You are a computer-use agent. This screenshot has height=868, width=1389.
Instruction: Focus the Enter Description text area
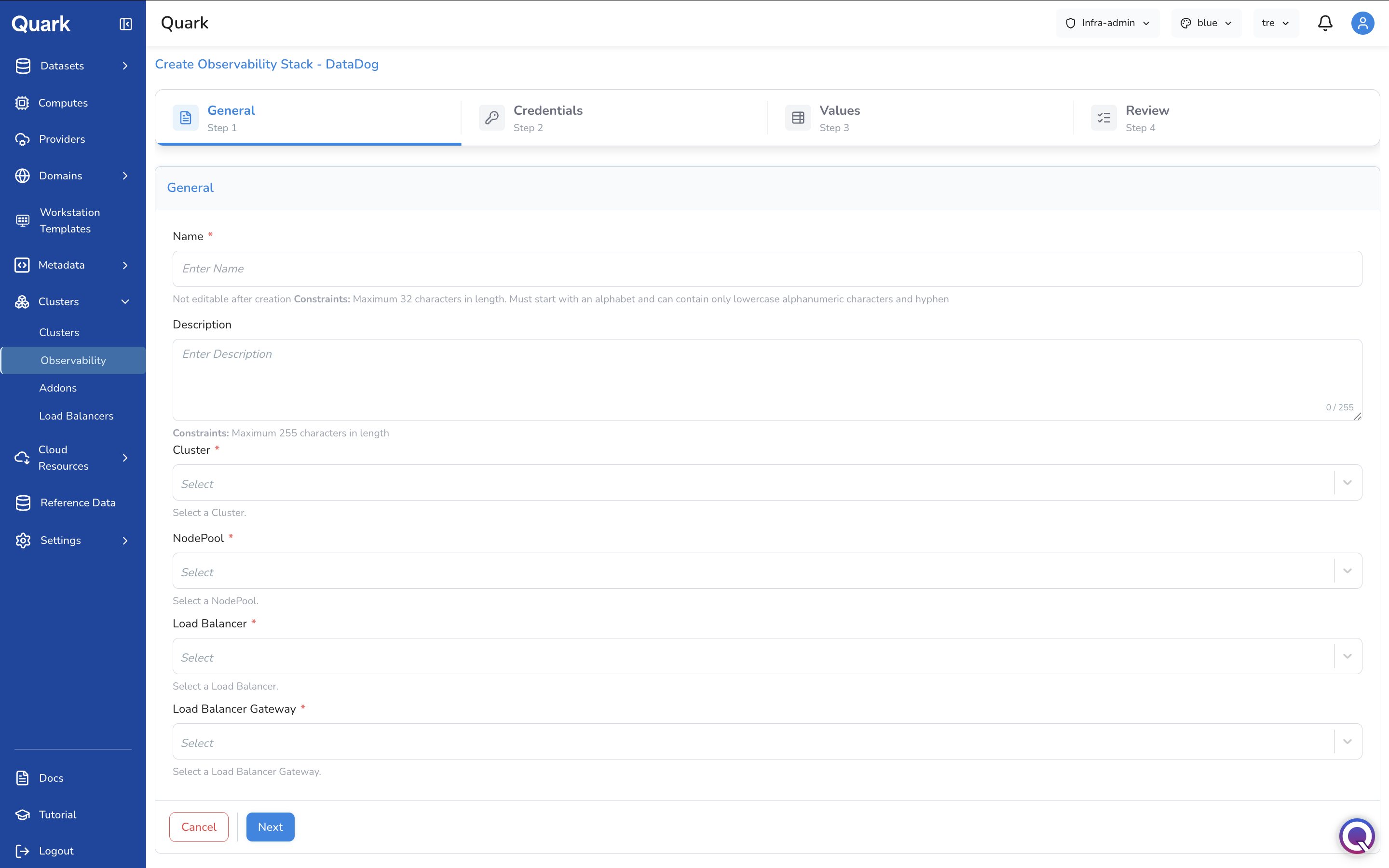click(x=767, y=380)
